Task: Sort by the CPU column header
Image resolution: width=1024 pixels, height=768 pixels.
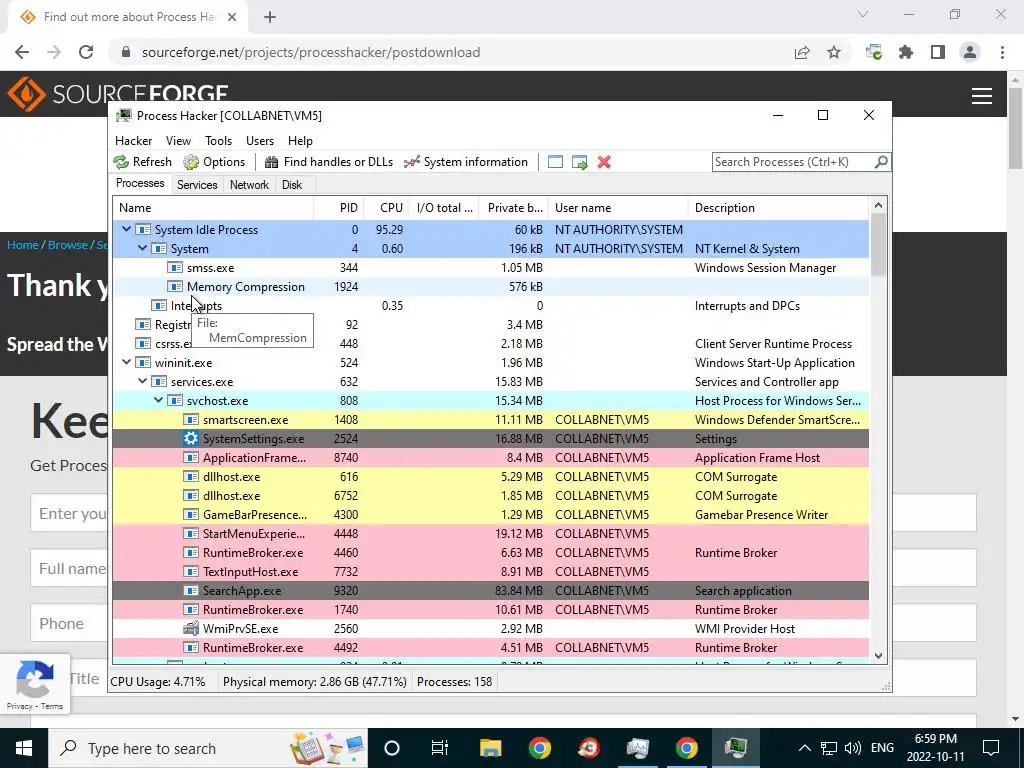Action: click(386, 208)
